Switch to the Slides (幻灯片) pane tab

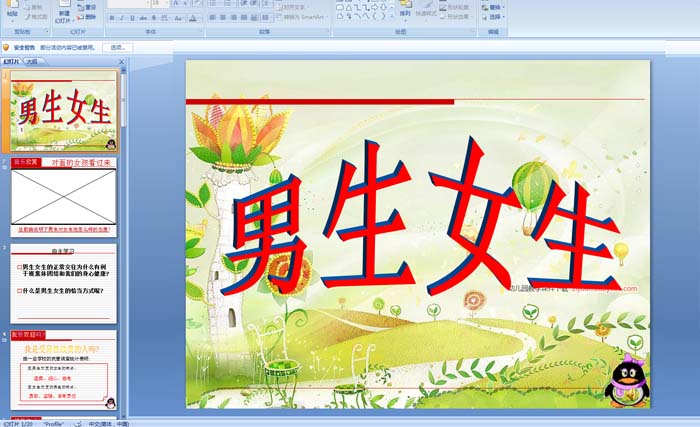click(x=12, y=62)
